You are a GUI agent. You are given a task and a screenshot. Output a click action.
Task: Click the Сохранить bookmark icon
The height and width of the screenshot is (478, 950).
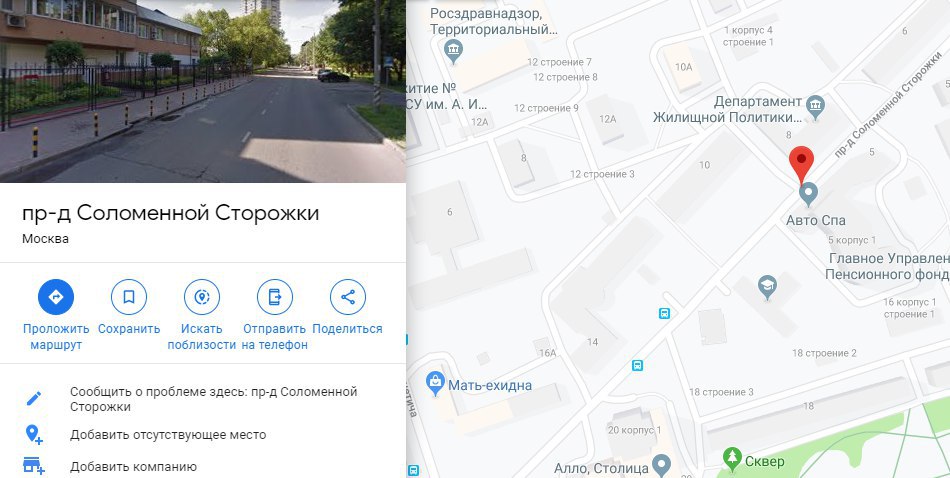coord(129,297)
